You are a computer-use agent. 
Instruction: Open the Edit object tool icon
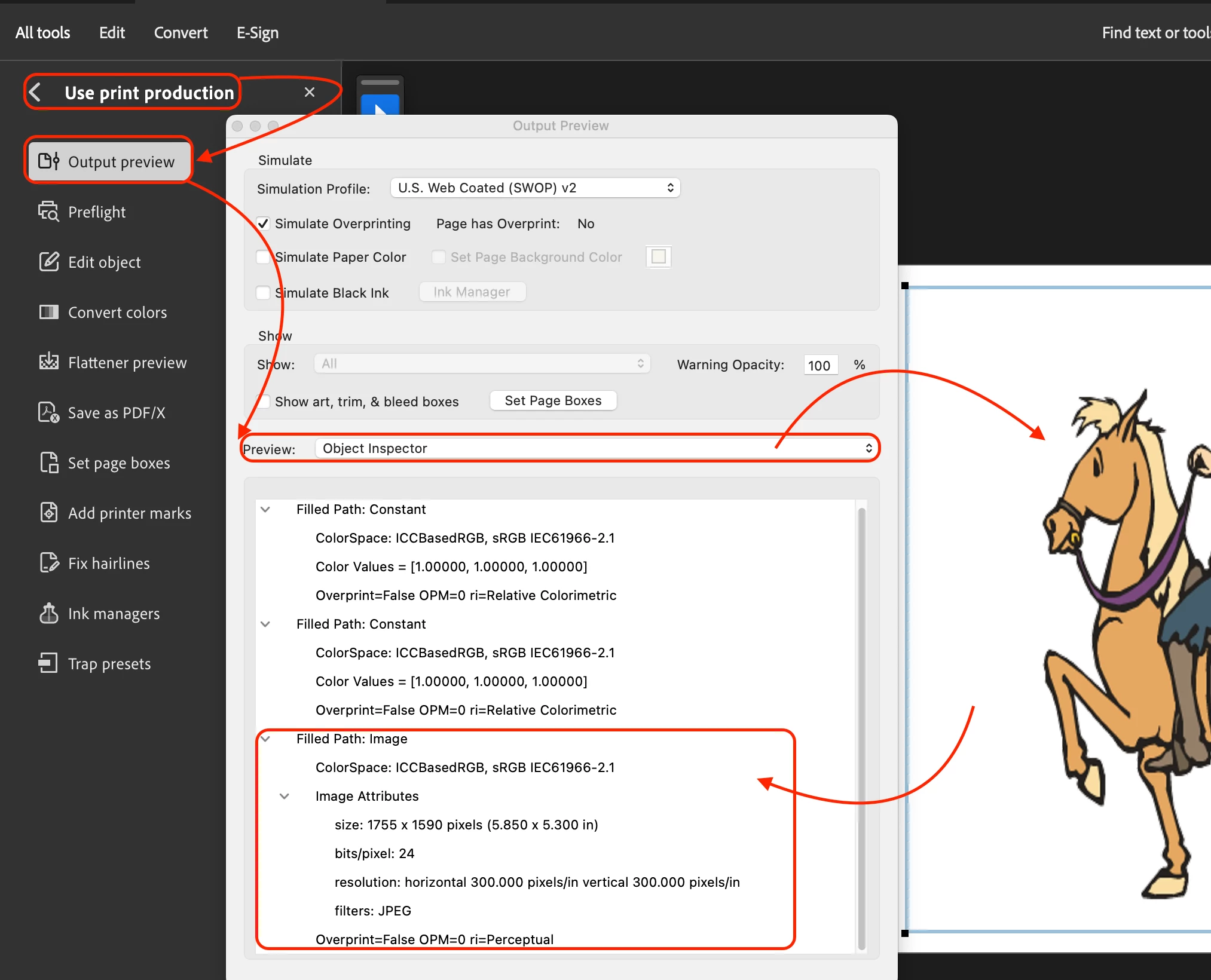coord(48,262)
